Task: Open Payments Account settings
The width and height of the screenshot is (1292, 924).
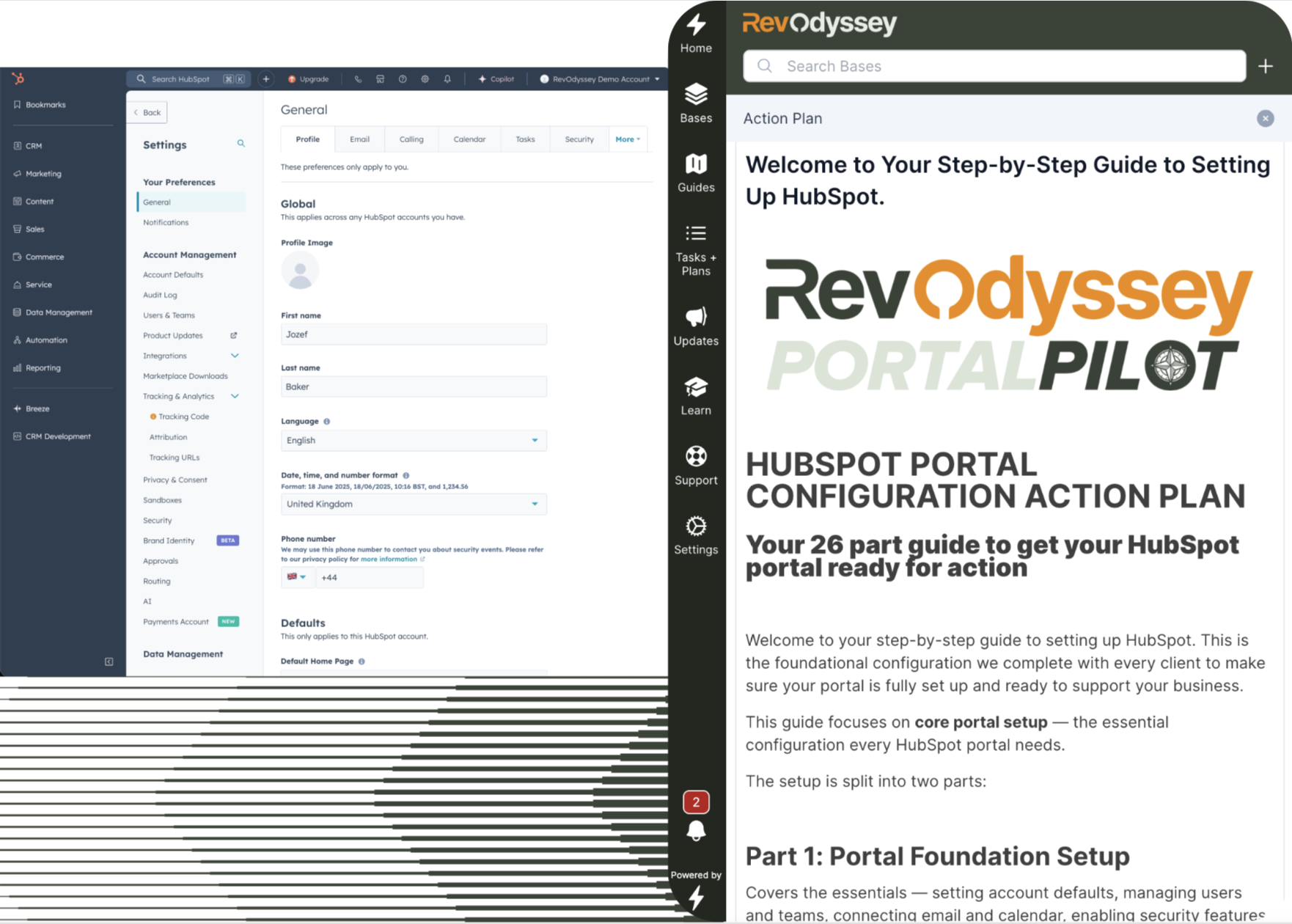Action: pos(176,622)
